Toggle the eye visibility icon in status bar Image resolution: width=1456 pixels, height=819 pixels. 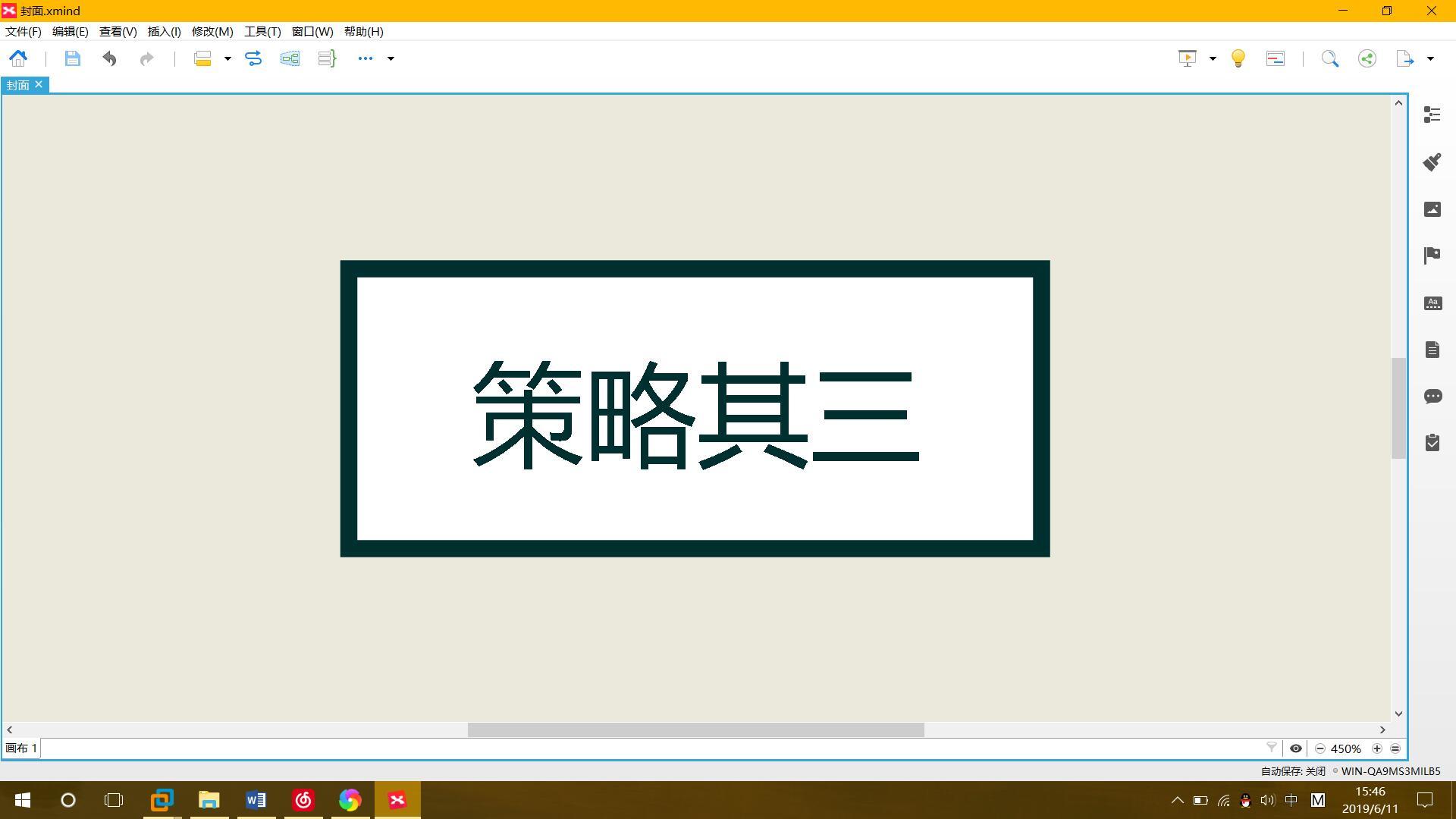coord(1296,748)
